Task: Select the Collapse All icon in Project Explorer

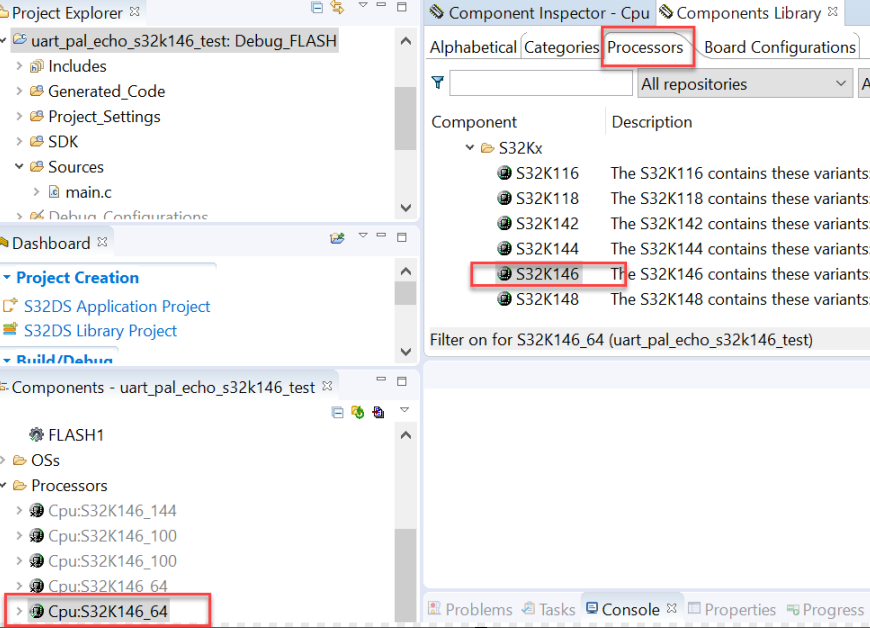Action: tap(317, 8)
